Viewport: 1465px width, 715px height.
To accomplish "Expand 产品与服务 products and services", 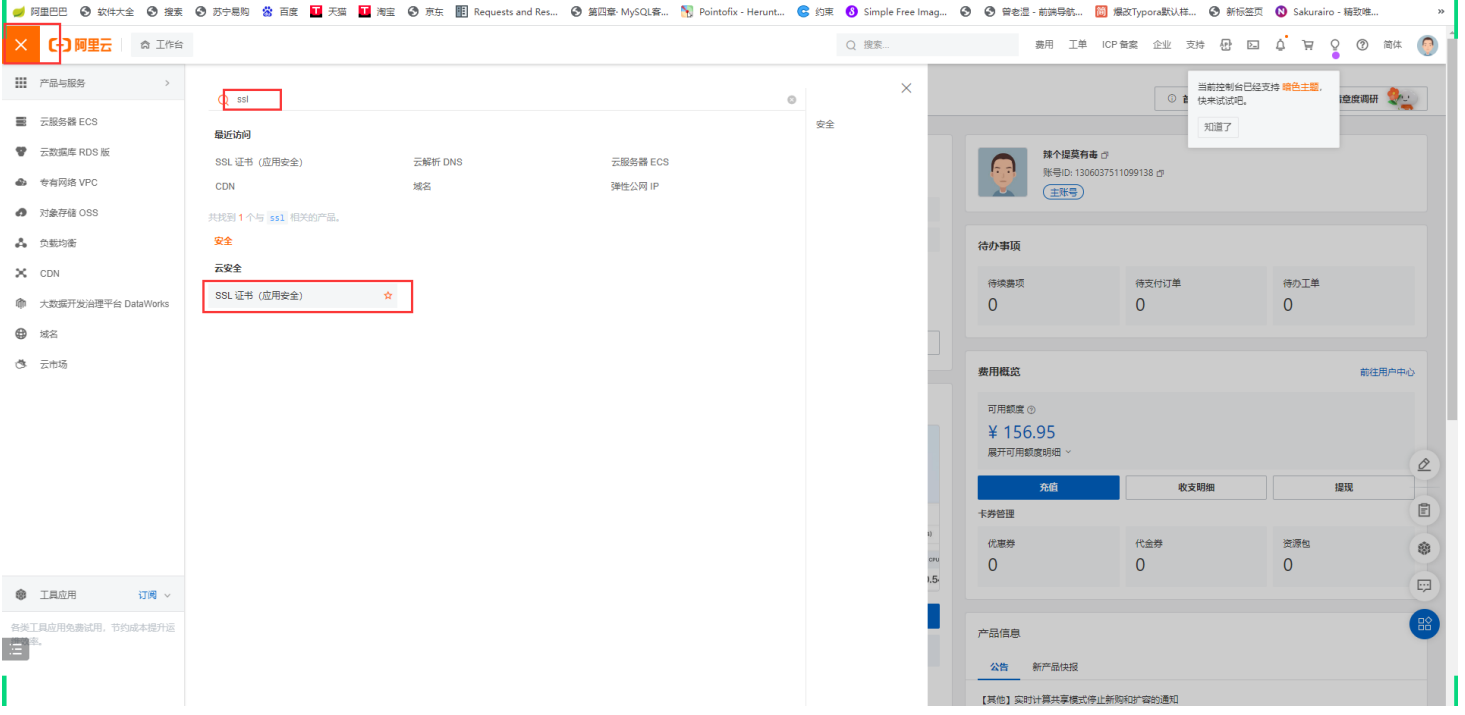I will pos(92,83).
